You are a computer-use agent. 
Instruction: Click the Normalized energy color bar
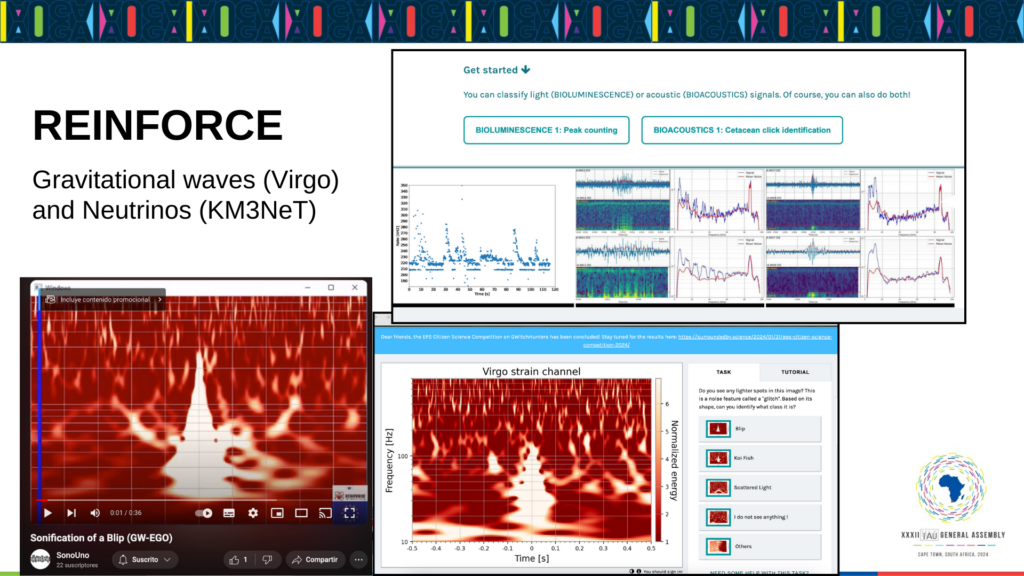658,460
